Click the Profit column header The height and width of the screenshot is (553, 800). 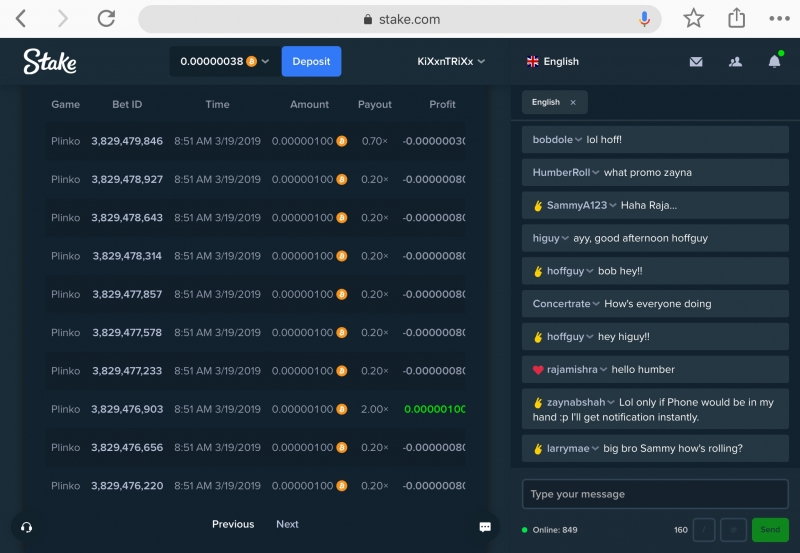coord(442,104)
